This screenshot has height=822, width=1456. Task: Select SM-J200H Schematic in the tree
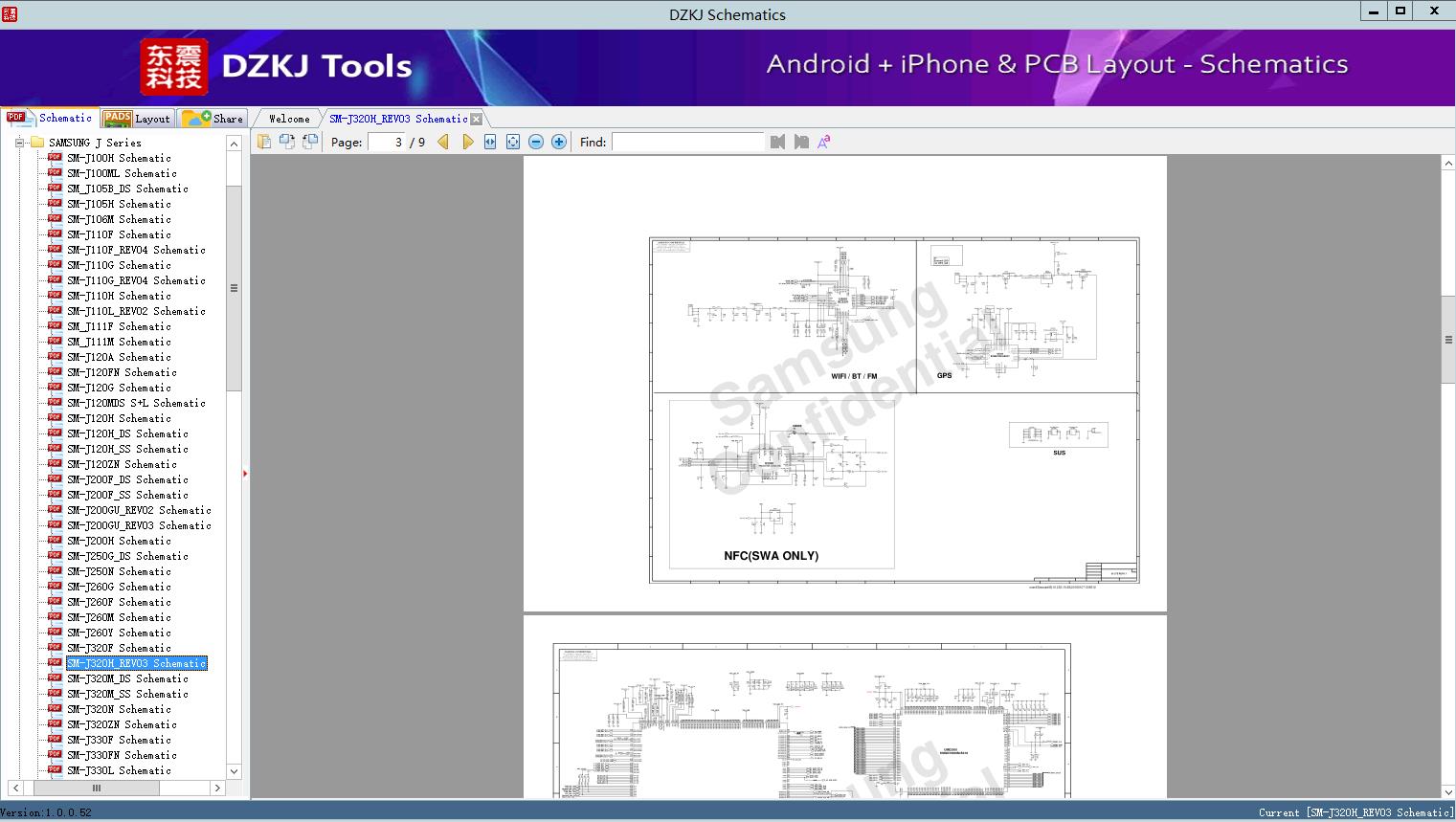point(119,541)
